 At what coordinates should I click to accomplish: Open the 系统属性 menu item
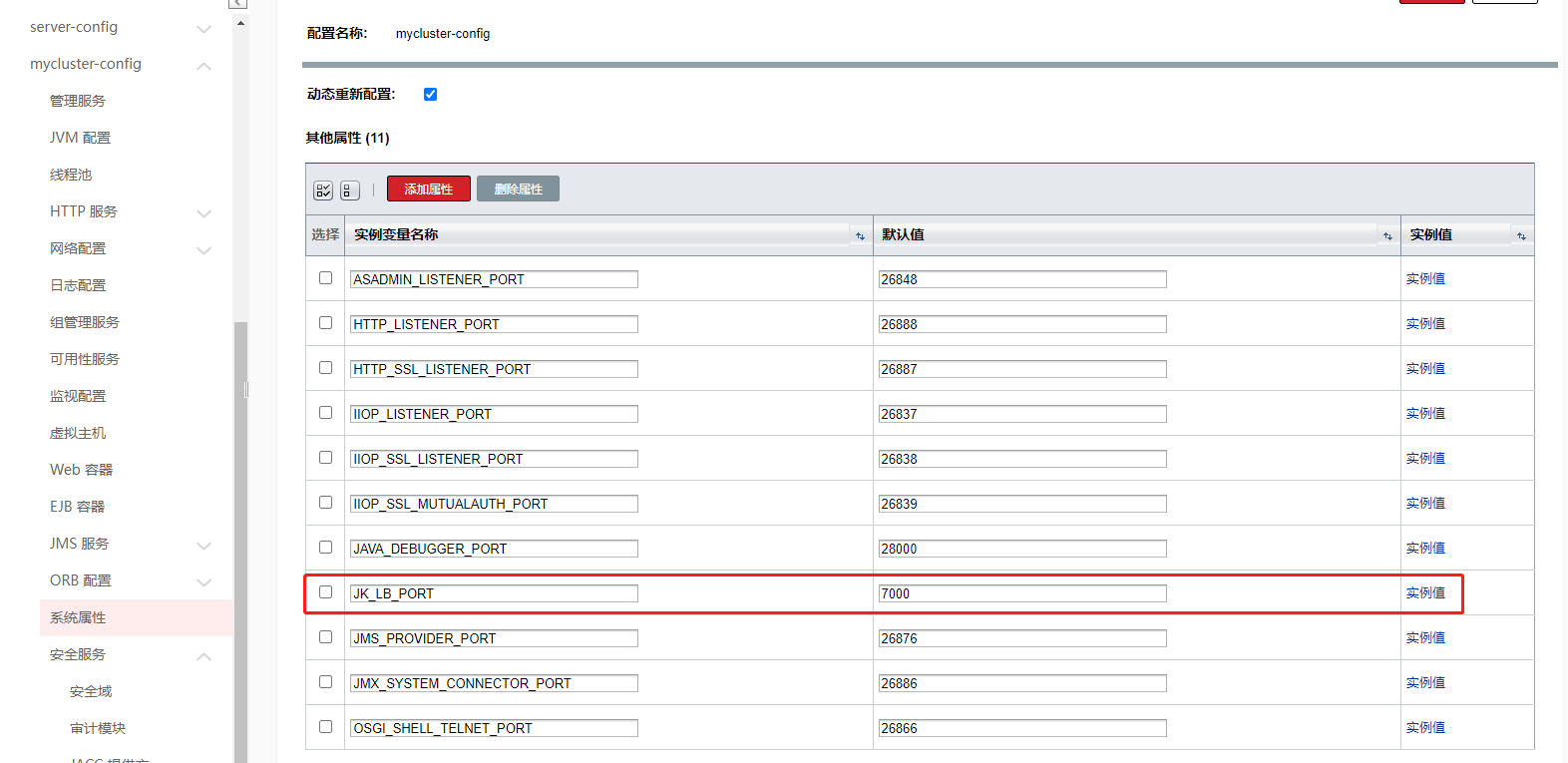click(78, 617)
